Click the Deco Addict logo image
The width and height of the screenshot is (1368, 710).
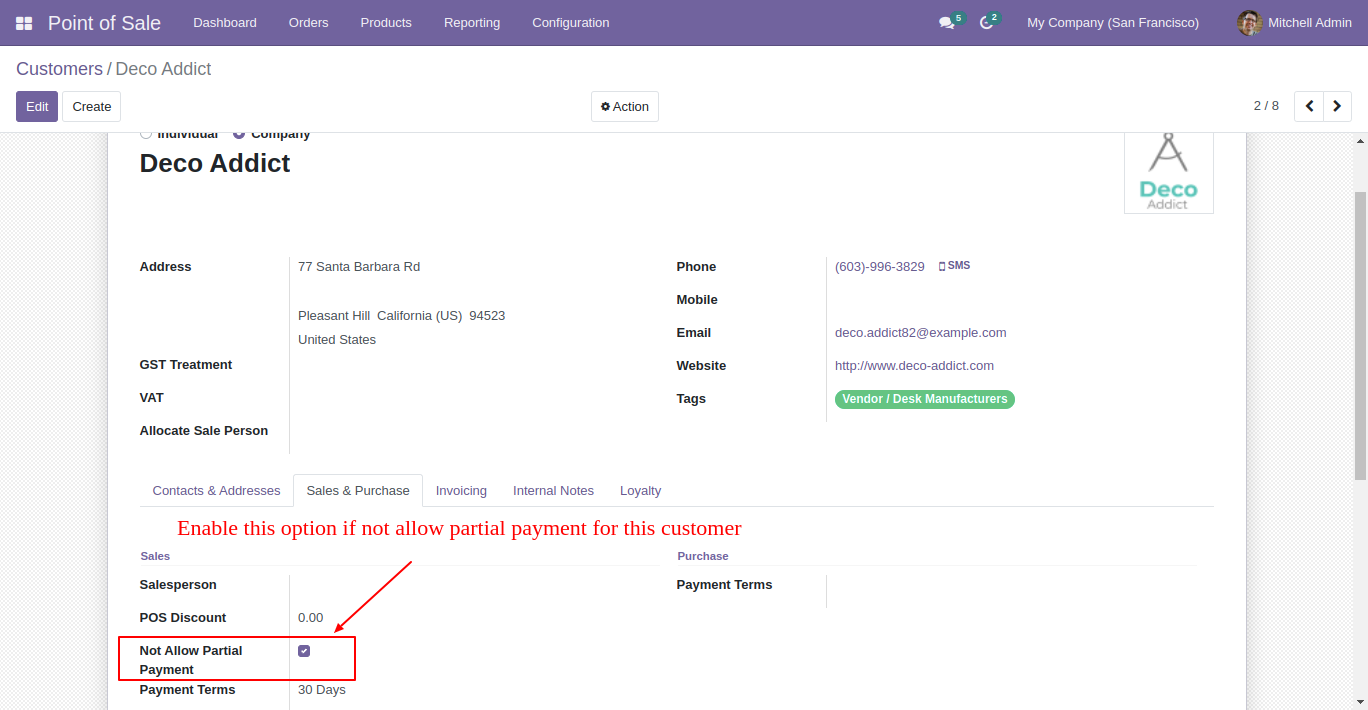(1168, 172)
